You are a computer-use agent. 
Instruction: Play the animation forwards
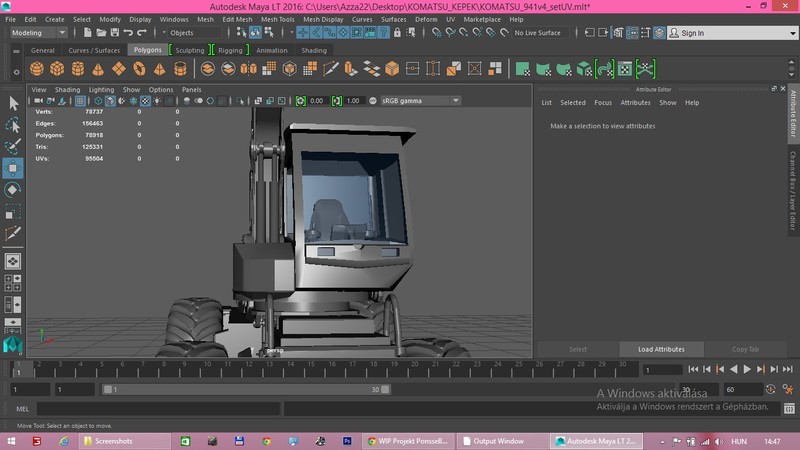point(747,369)
